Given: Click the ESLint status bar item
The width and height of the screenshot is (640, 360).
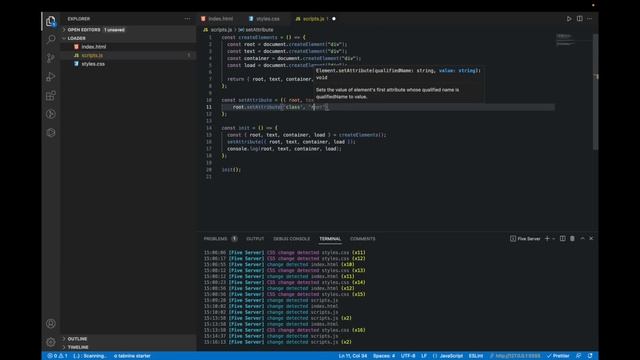Looking at the screenshot, I should [x=476, y=356].
